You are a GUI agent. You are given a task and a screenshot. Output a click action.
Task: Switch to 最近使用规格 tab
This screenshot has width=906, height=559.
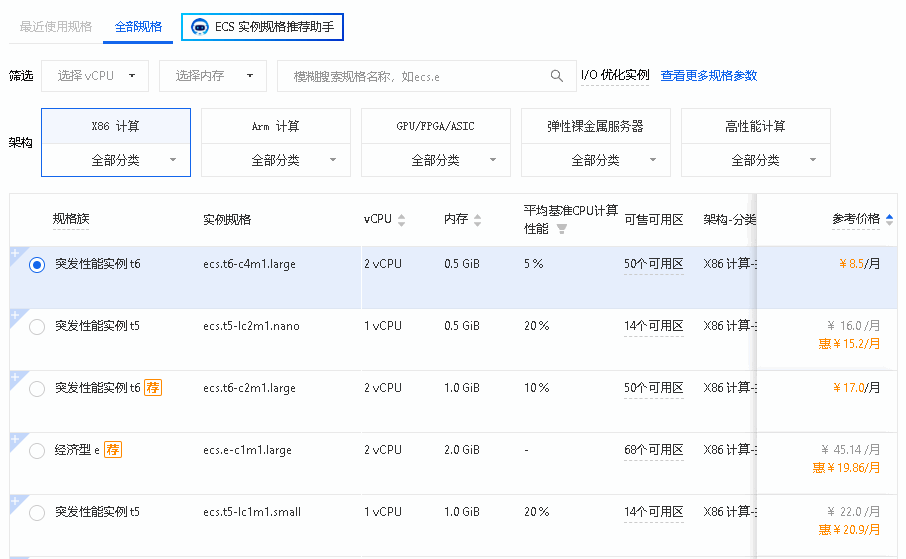(x=55, y=27)
